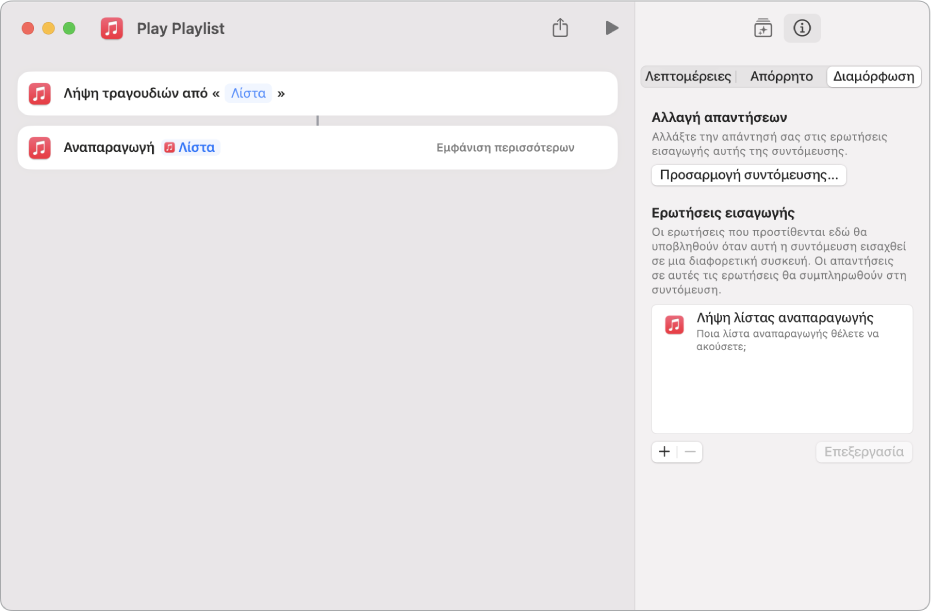The height and width of the screenshot is (612, 931).
Task: Click Προσαρμογή συντόμευσης button
Action: coord(749,175)
